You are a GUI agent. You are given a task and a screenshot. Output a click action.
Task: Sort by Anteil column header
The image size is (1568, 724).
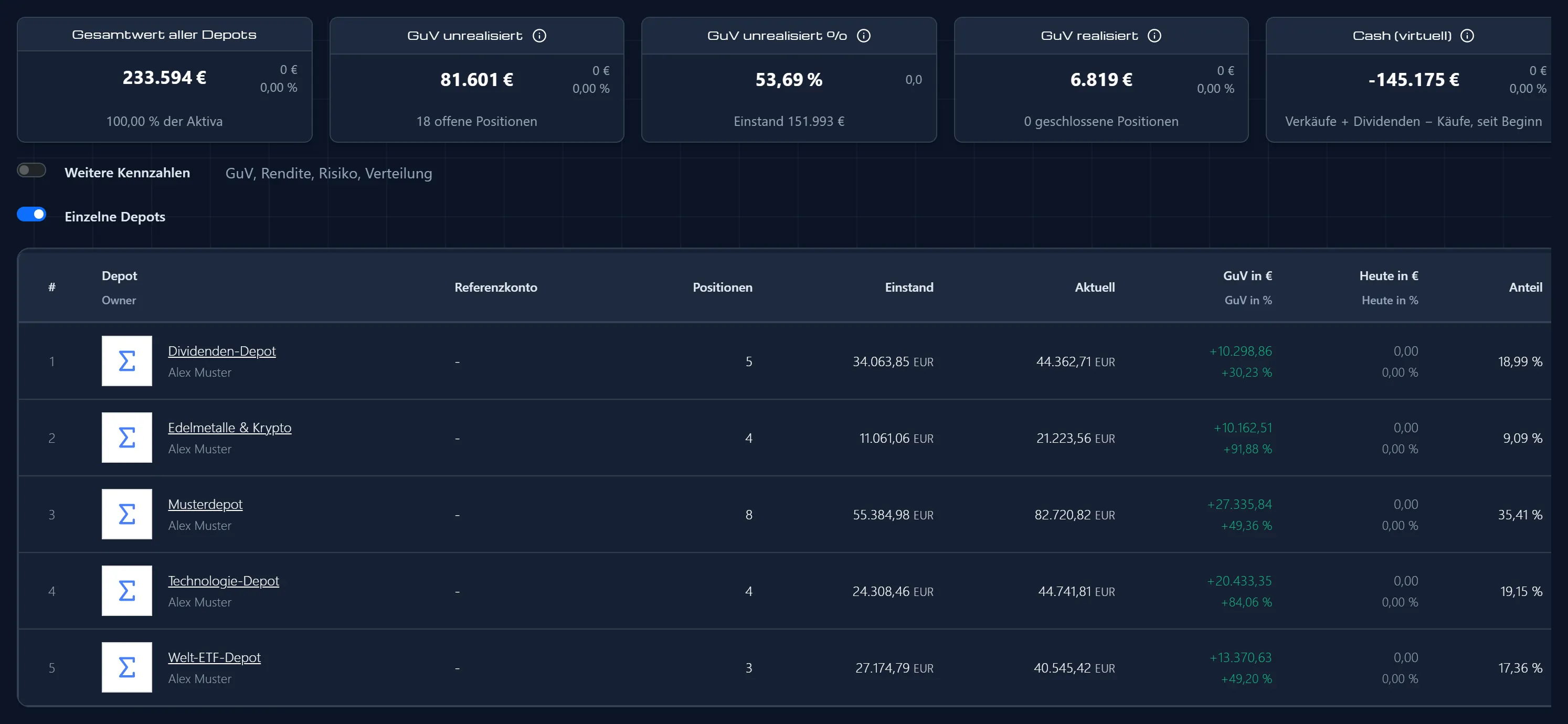click(x=1525, y=288)
